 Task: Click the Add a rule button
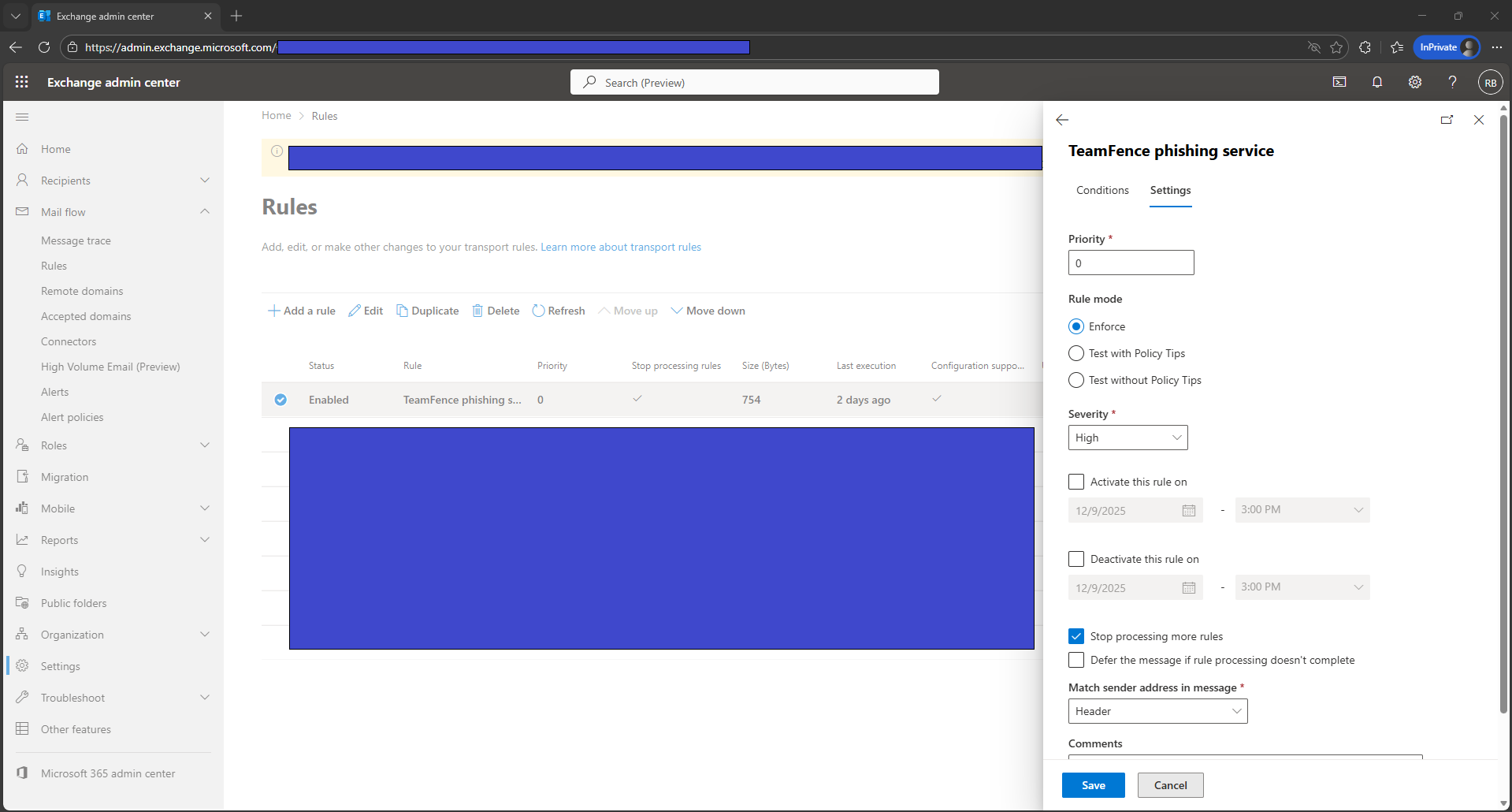pos(302,311)
